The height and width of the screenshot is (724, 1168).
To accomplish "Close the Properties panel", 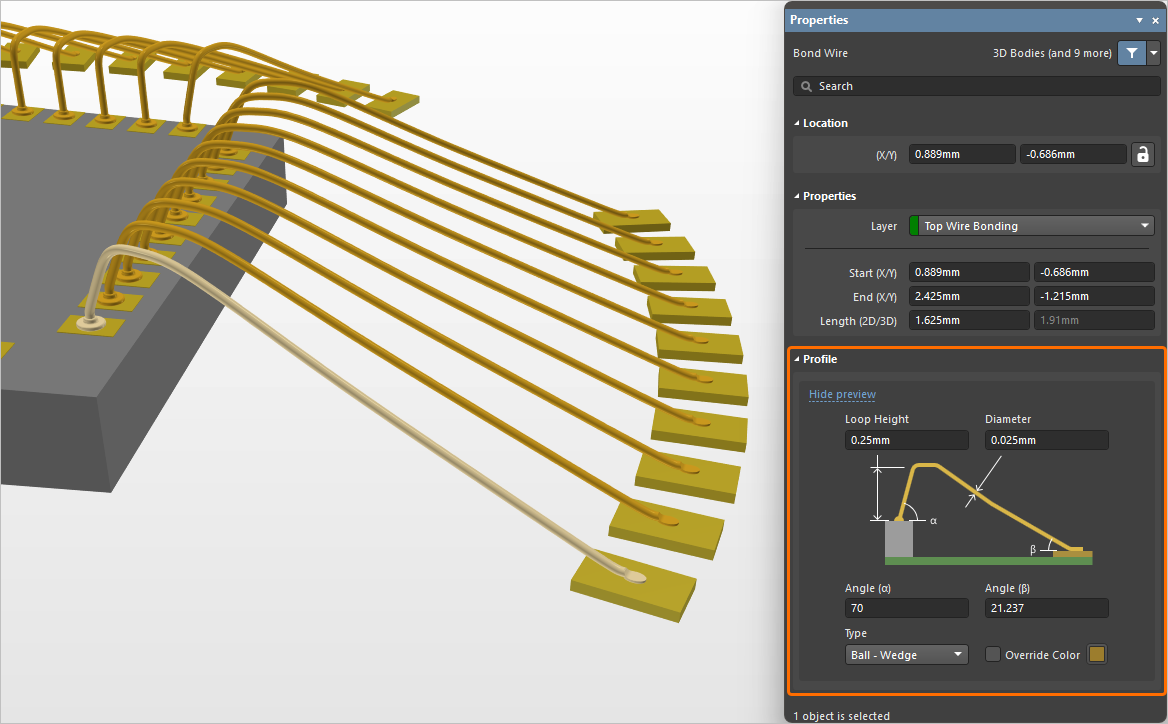I will (1155, 20).
